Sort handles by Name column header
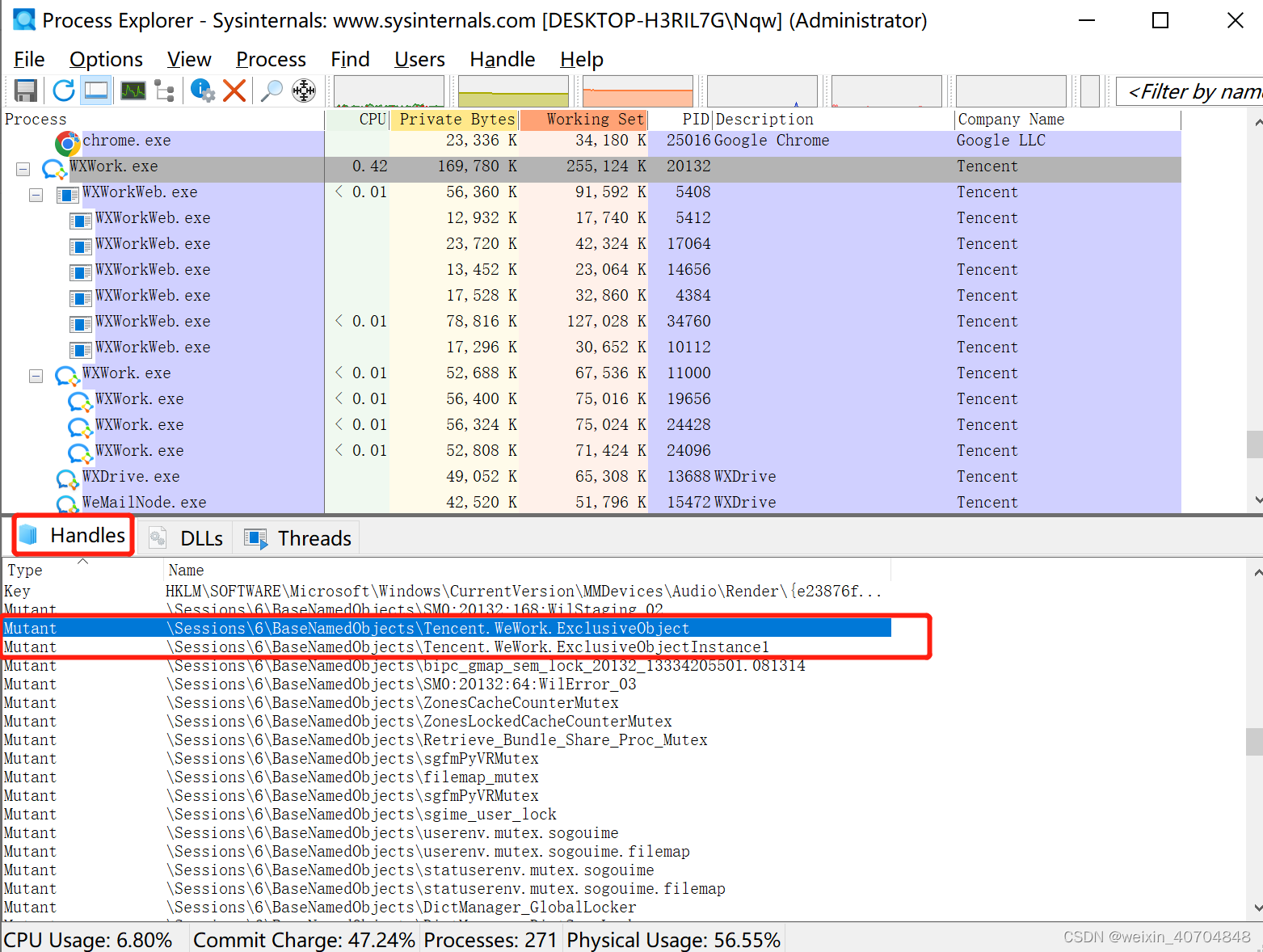This screenshot has width=1263, height=952. (x=527, y=570)
